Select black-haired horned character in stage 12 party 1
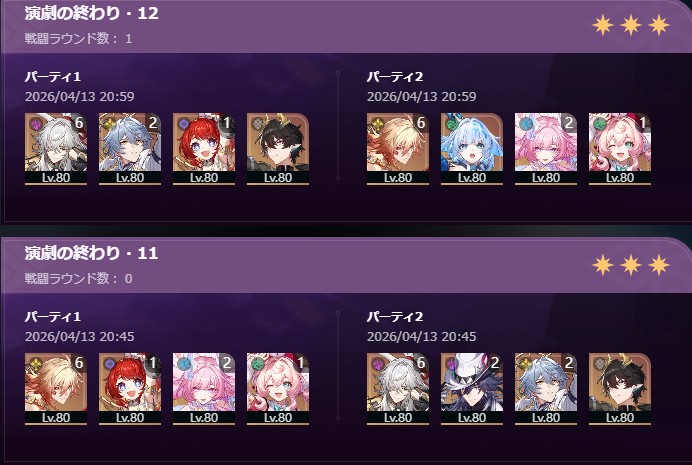This screenshot has height=465, width=692. [x=278, y=149]
